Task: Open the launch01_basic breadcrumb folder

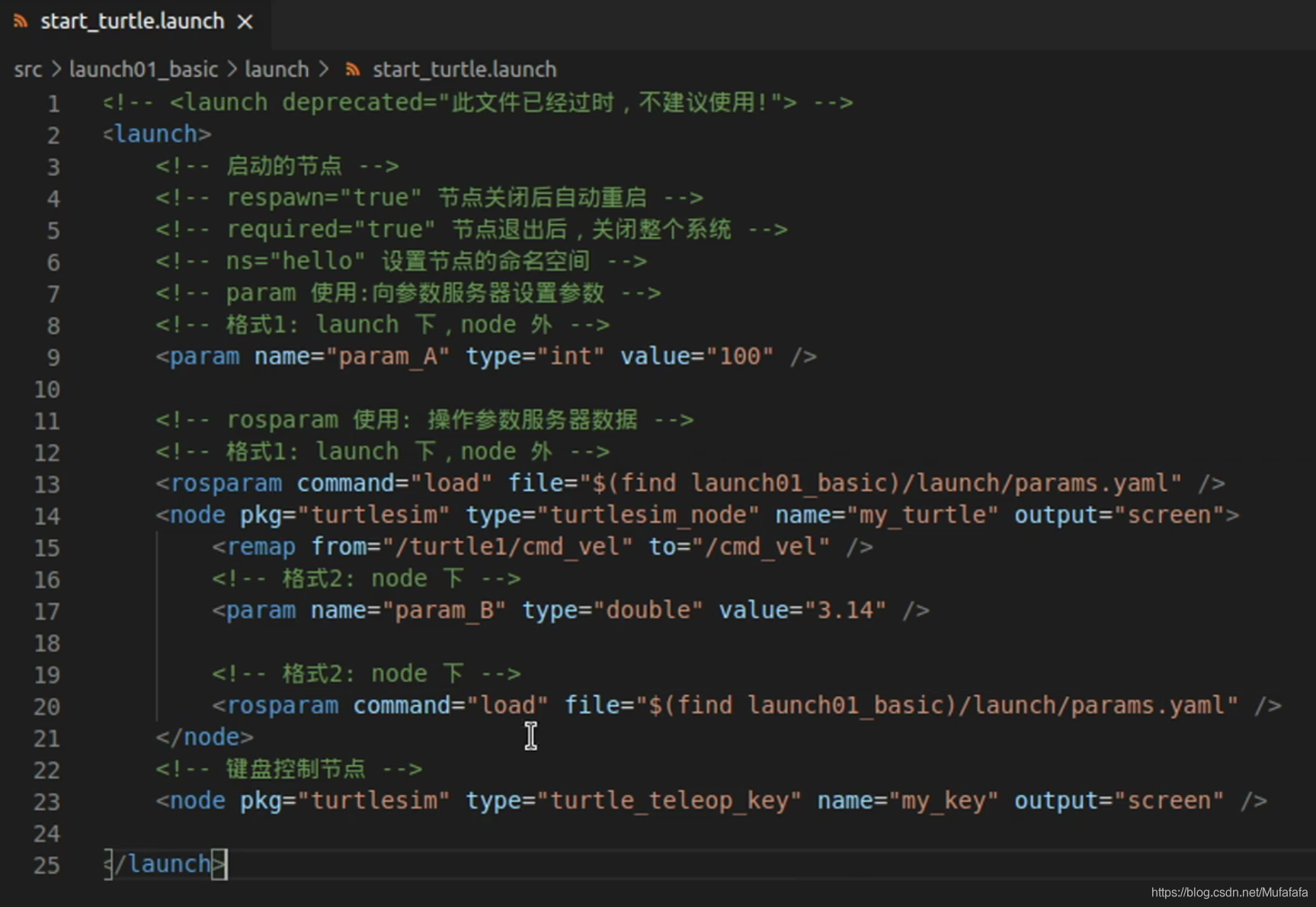Action: tap(143, 69)
